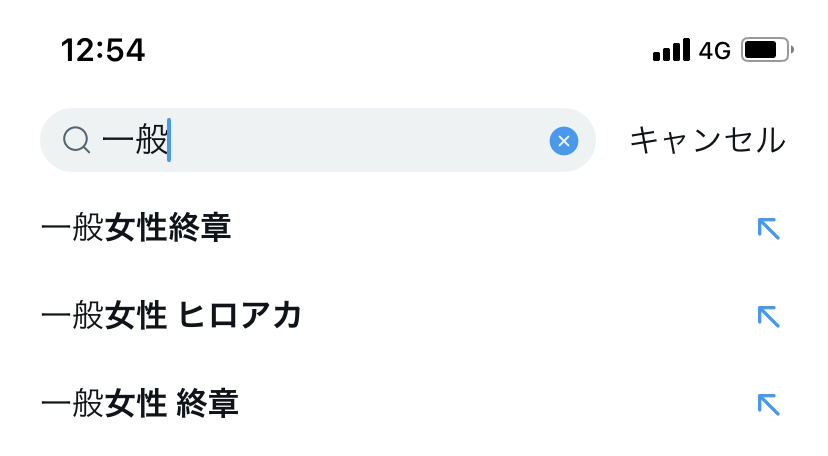
Task: Tap the fill-in arrow beside 一般女性終章
Action: [x=768, y=229]
